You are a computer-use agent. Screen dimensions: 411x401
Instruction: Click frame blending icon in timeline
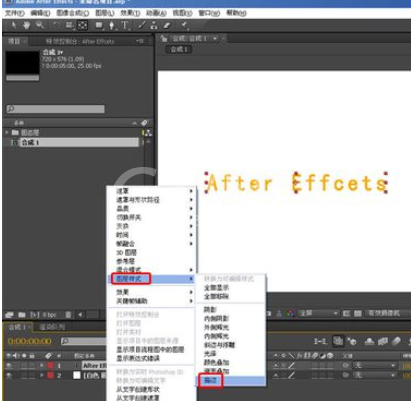point(383,341)
